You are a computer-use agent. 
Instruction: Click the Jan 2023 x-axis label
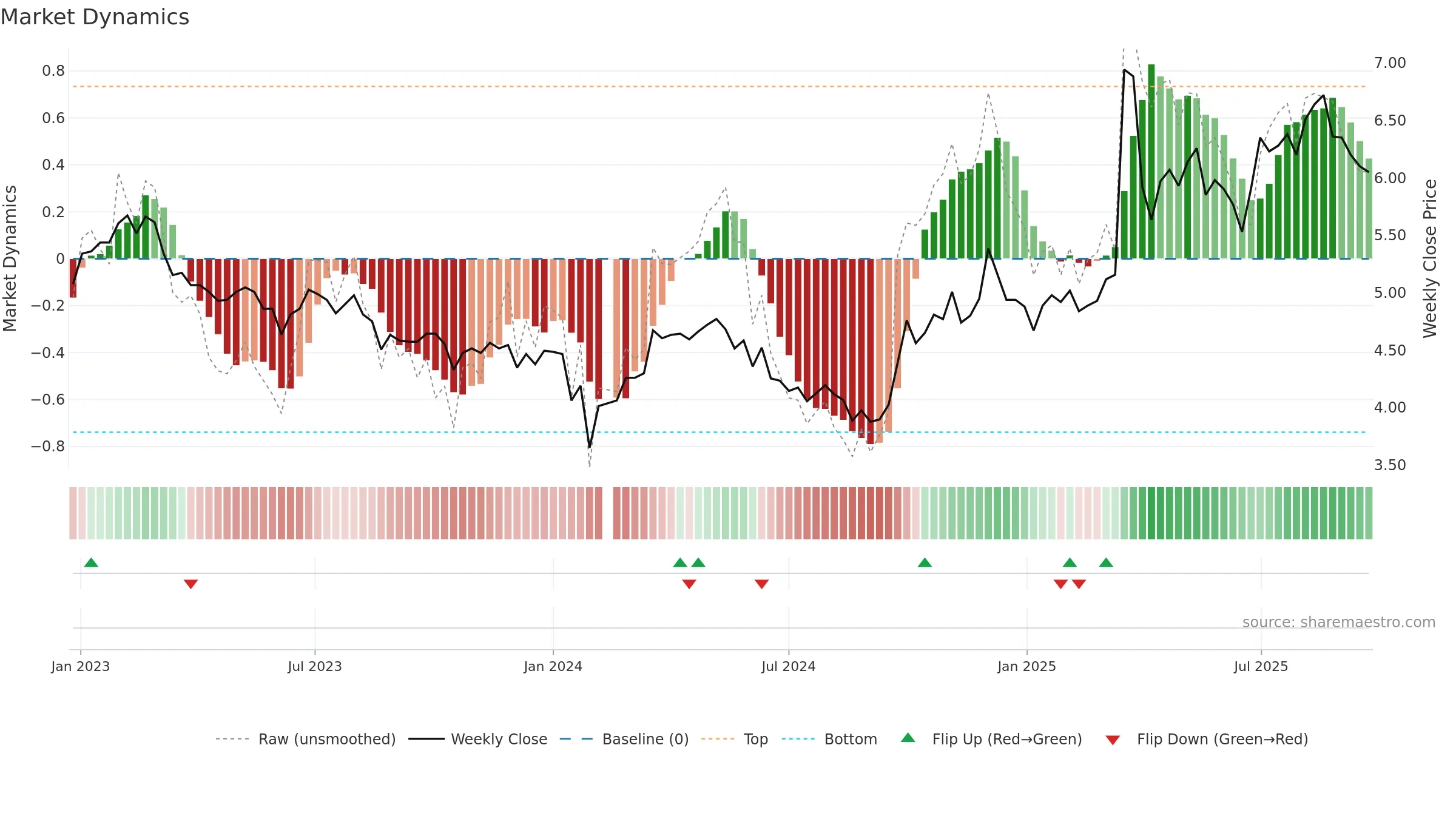[x=81, y=667]
